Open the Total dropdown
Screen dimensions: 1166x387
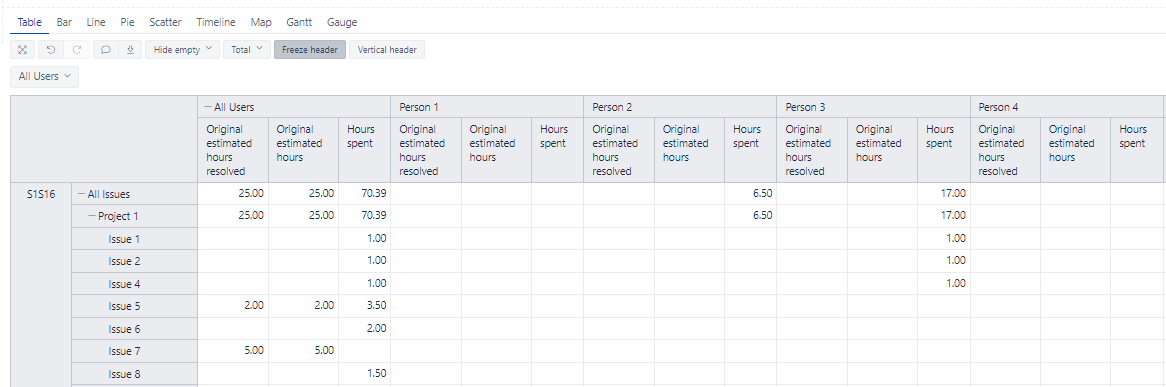(x=246, y=50)
